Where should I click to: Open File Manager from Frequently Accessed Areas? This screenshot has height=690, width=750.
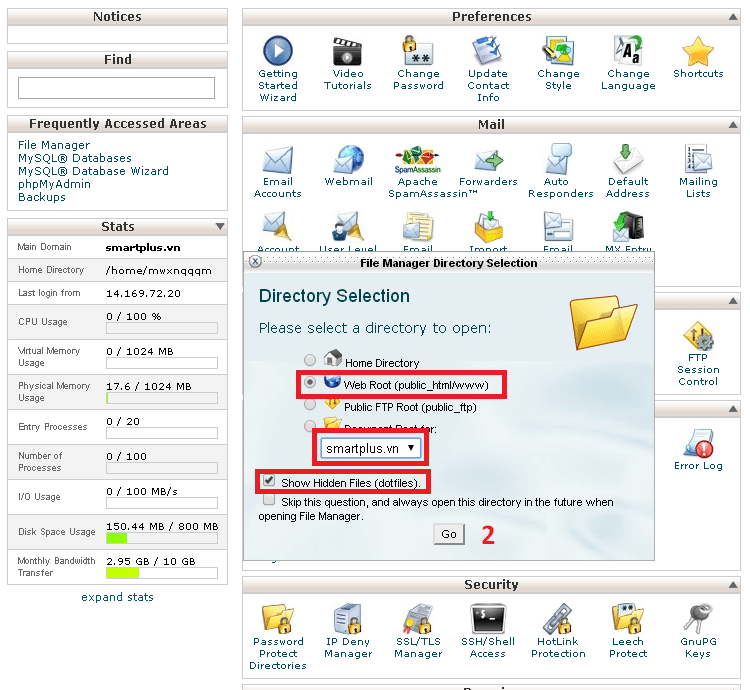[x=54, y=145]
